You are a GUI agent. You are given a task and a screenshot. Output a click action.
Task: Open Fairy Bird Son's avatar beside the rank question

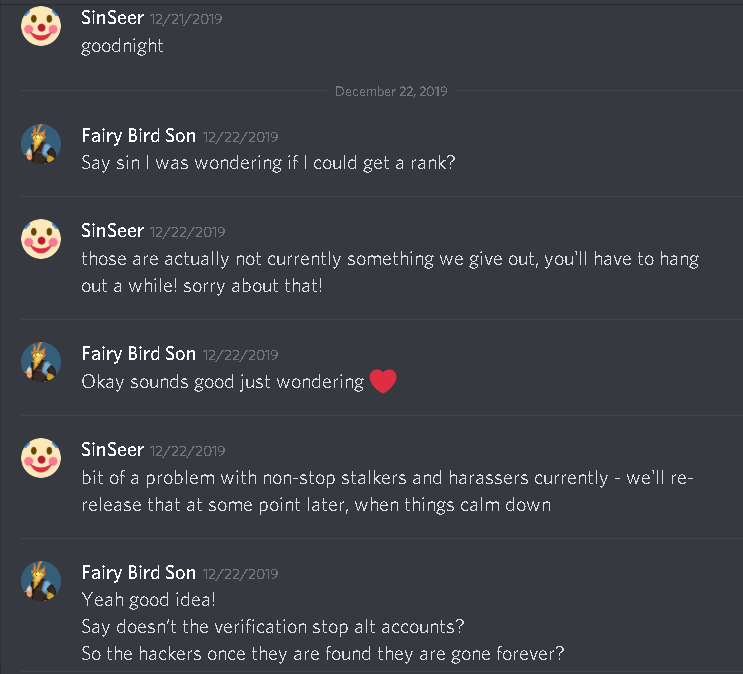[x=41, y=145]
